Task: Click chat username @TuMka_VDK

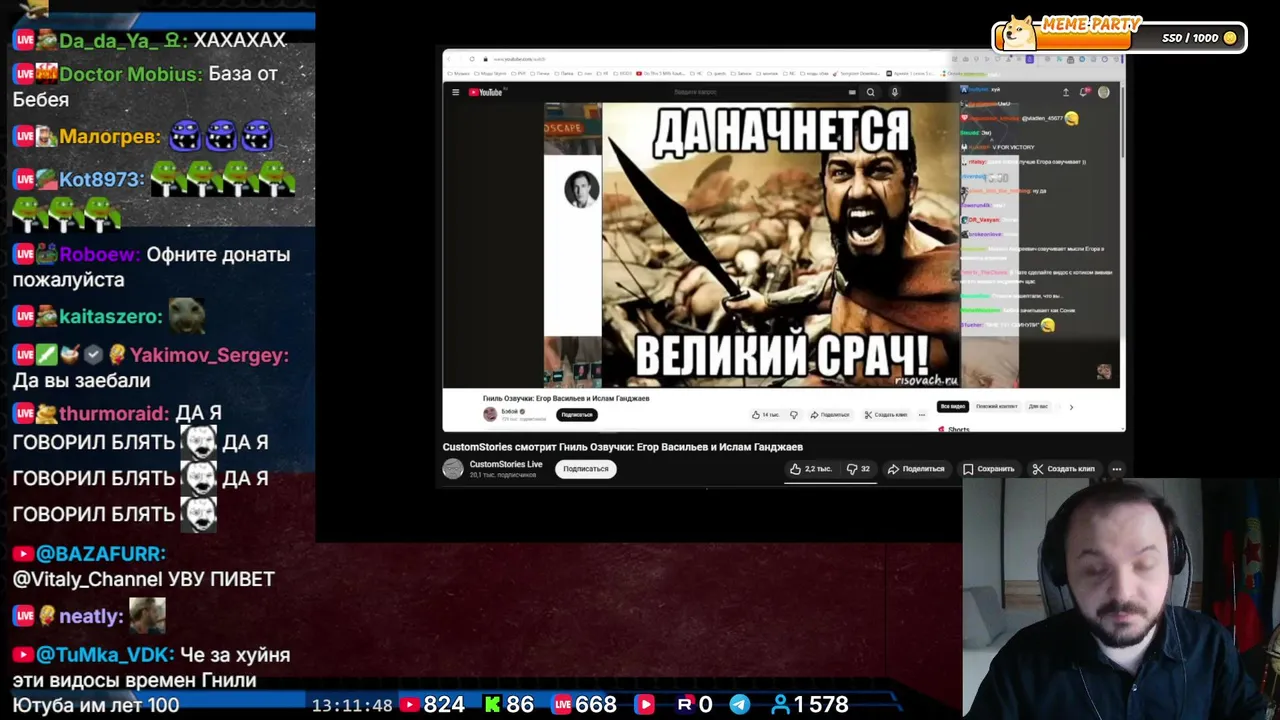Action: click(x=105, y=655)
